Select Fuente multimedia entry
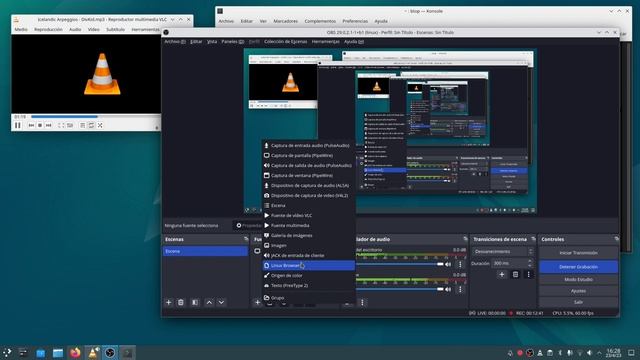The height and width of the screenshot is (360, 640). 309,225
